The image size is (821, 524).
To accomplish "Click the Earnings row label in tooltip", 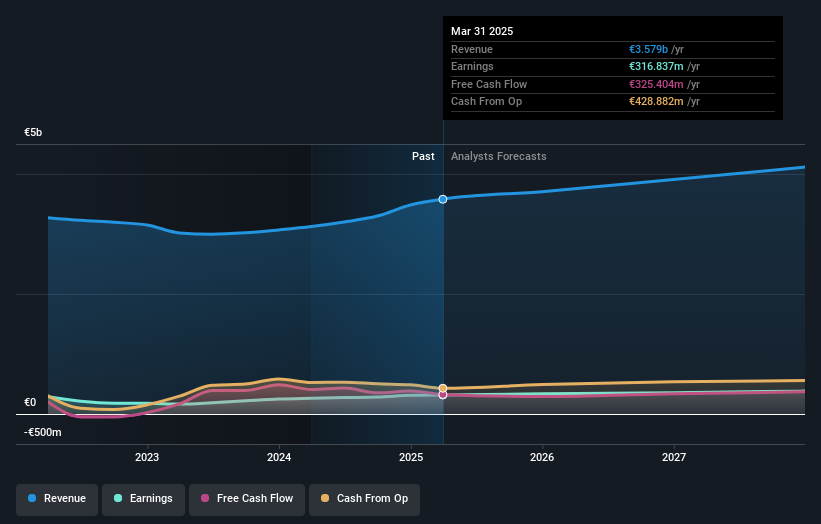I will point(472,66).
